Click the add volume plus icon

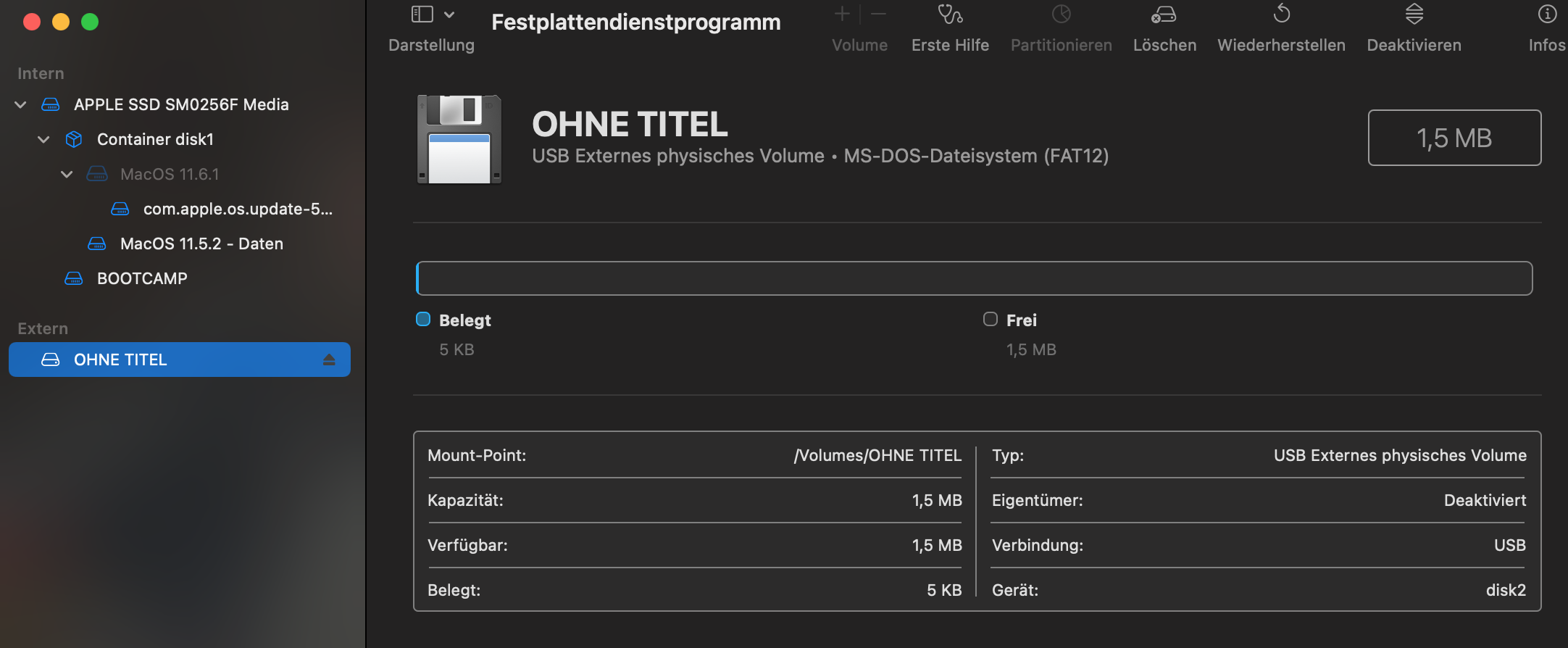[x=842, y=14]
